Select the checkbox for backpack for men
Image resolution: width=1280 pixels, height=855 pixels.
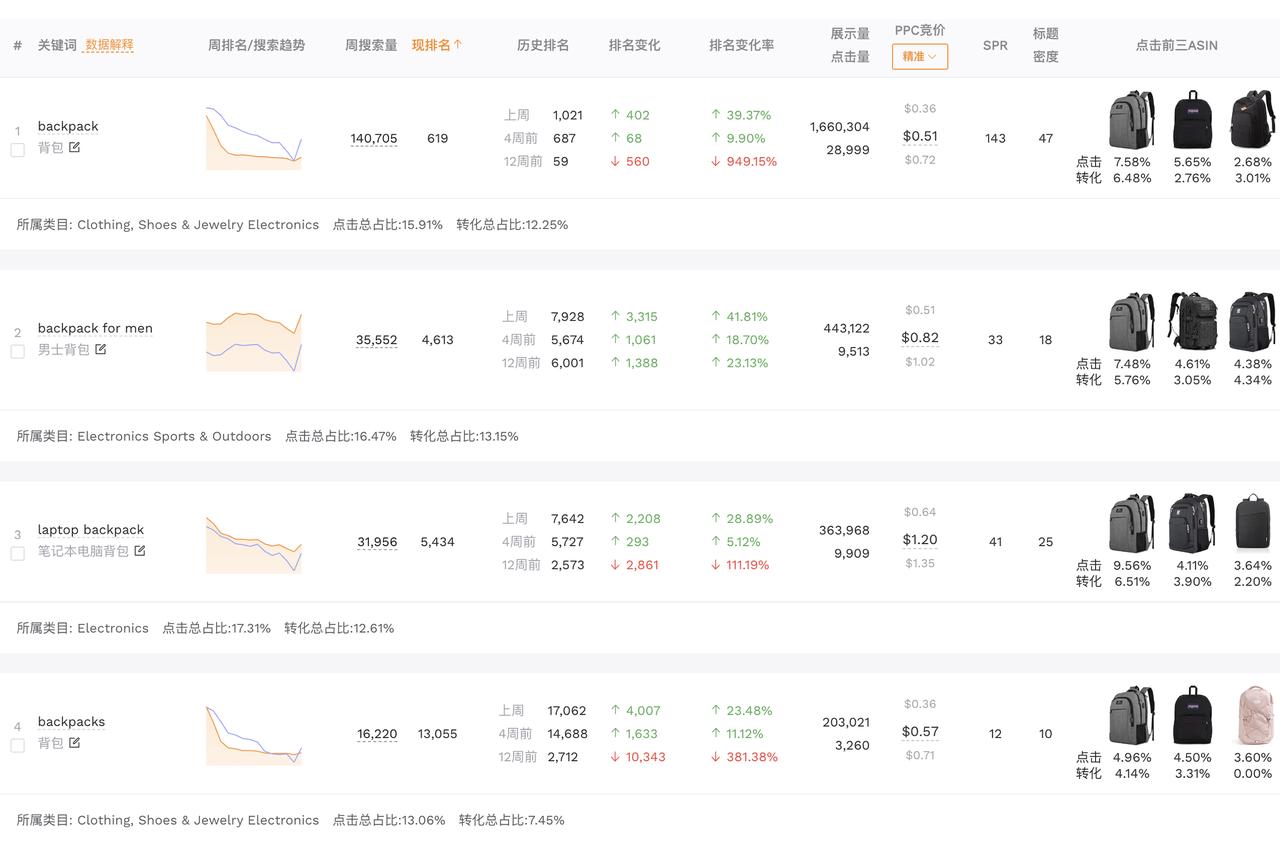click(x=17, y=352)
